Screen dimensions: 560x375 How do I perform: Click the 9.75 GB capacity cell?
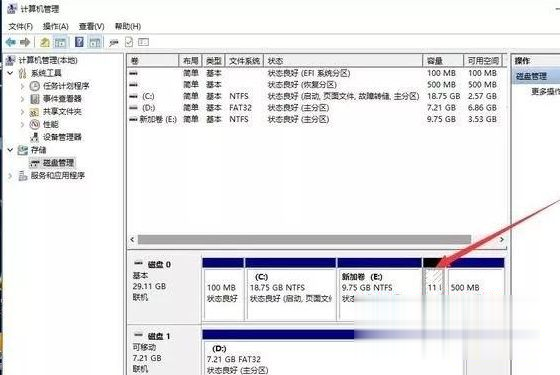point(441,119)
